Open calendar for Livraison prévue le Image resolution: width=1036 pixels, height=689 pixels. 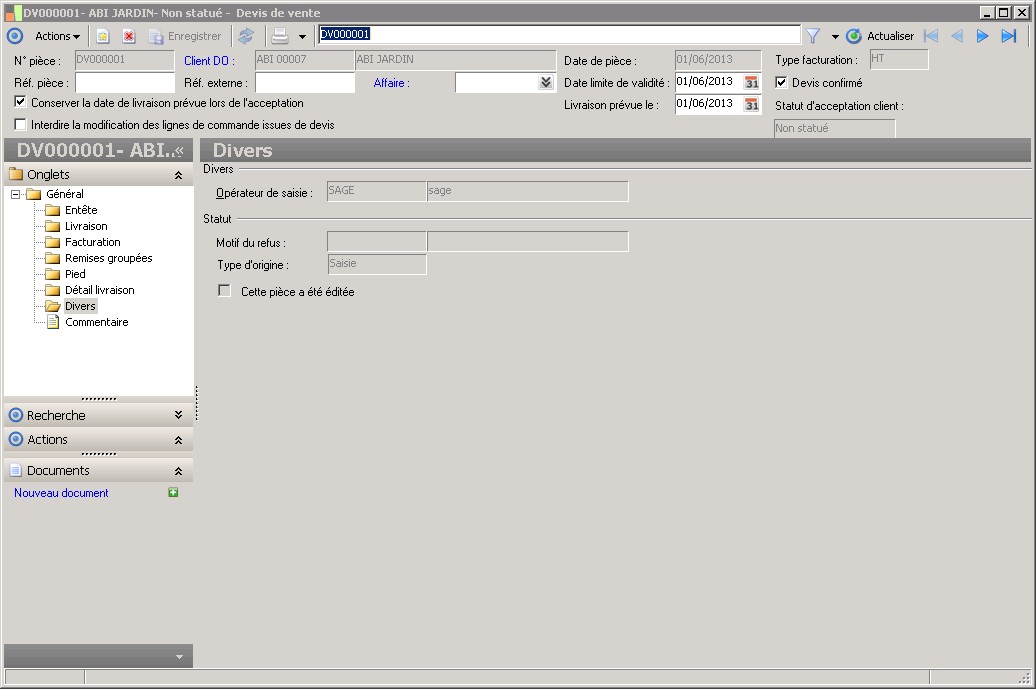pos(751,104)
